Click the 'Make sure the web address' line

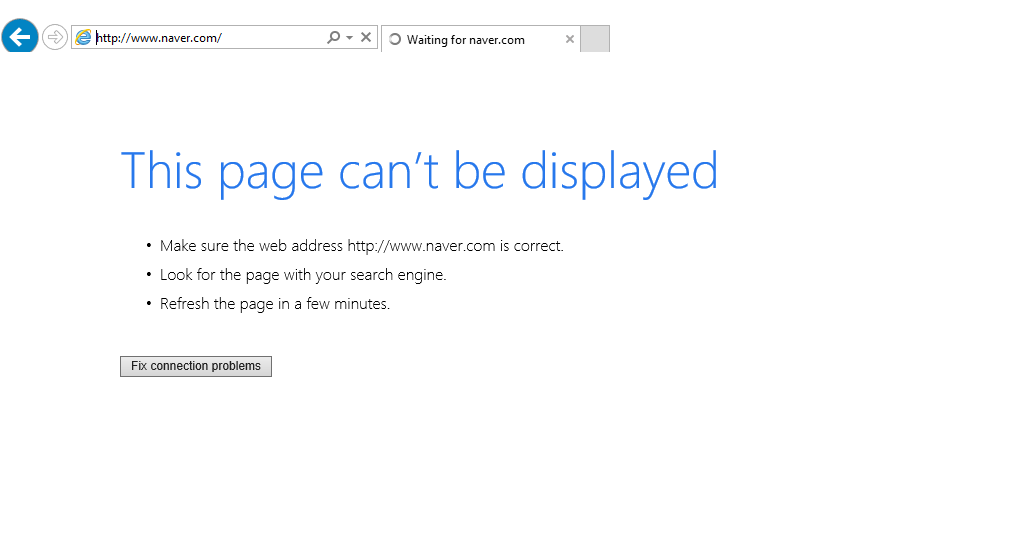(x=362, y=246)
